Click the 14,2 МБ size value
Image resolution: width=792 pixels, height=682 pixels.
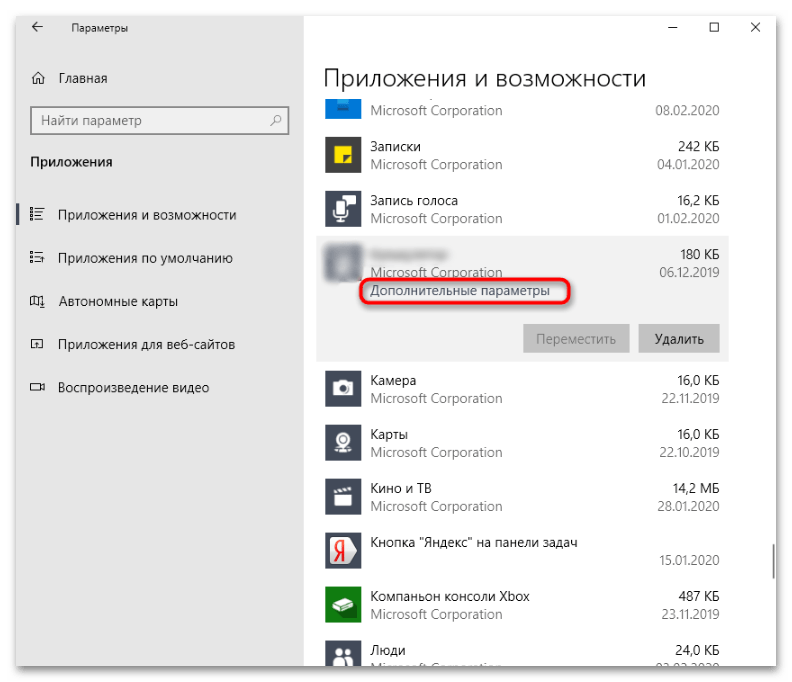pos(696,489)
